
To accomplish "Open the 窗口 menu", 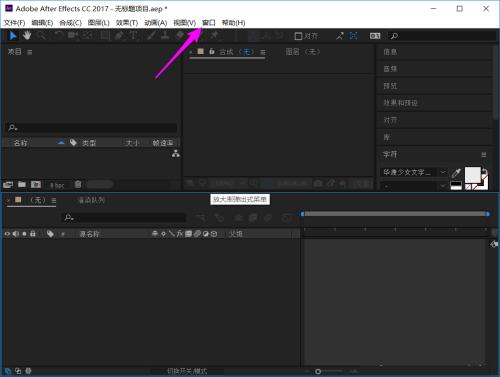I will click(209, 23).
